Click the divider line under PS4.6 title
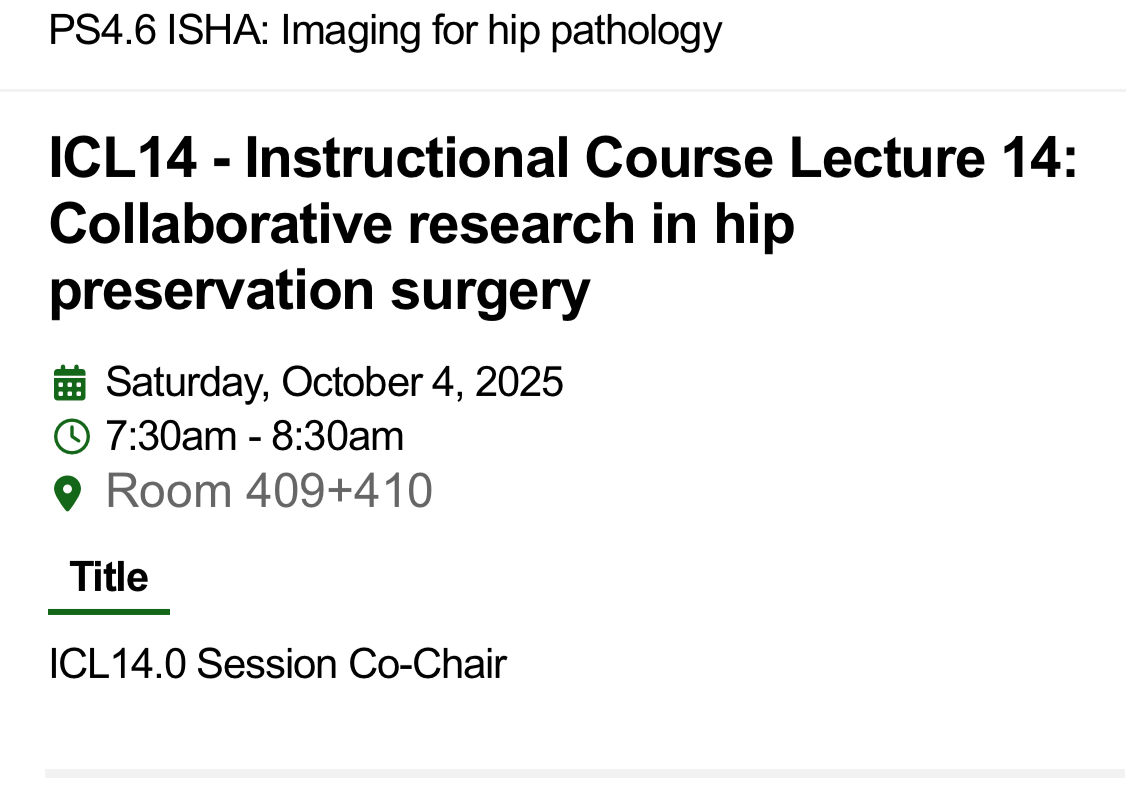Screen dimensions: 1126x808 tap(563, 90)
